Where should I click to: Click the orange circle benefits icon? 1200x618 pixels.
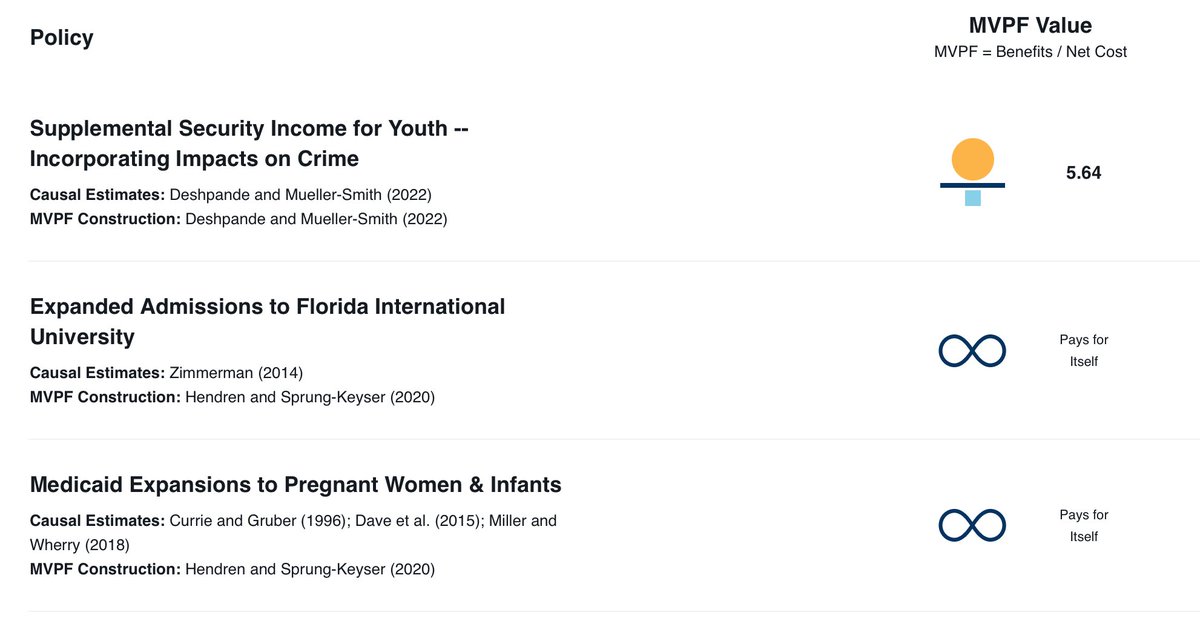[972, 159]
